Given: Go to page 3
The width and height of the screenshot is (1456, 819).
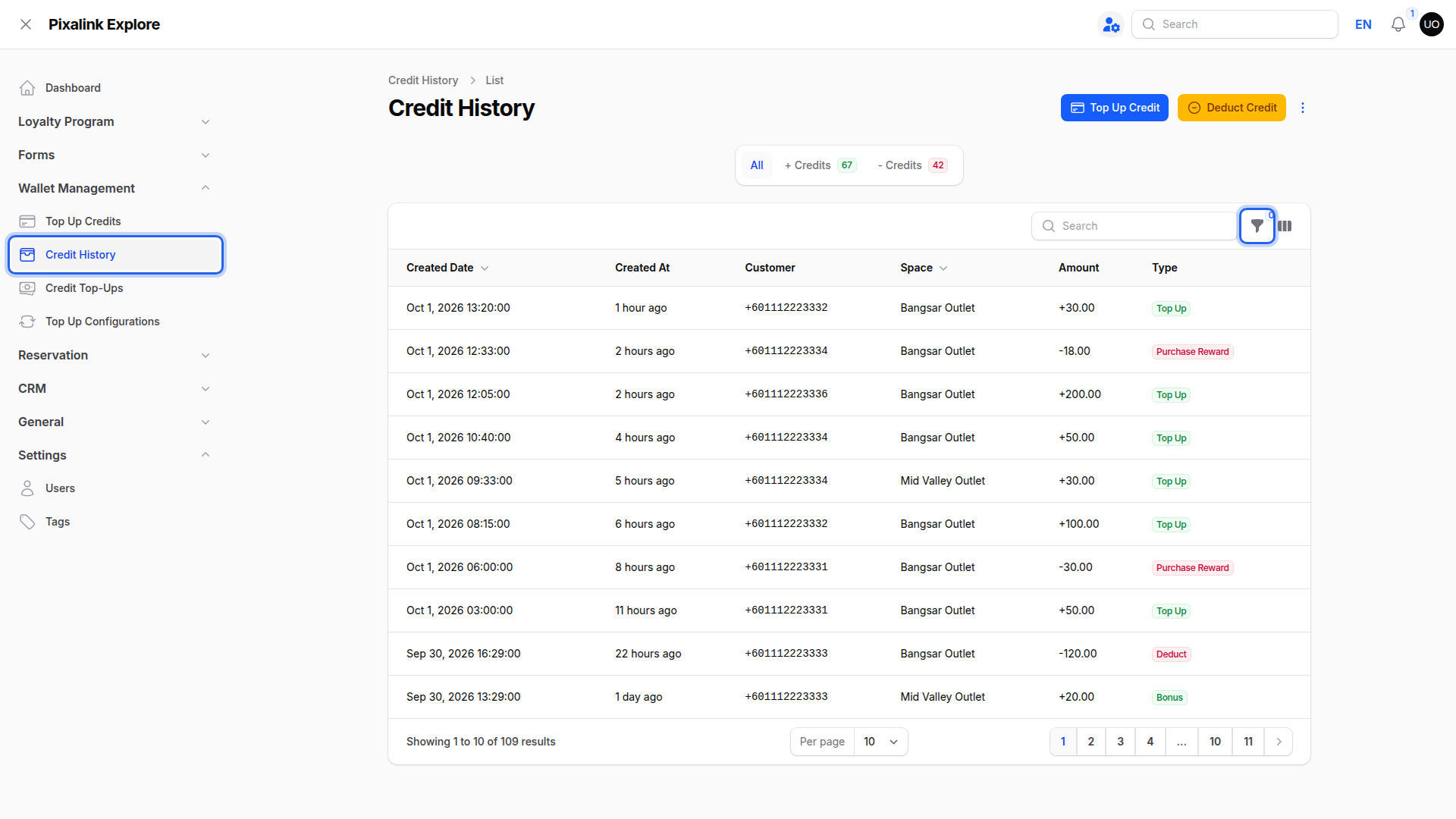Looking at the screenshot, I should (1120, 742).
